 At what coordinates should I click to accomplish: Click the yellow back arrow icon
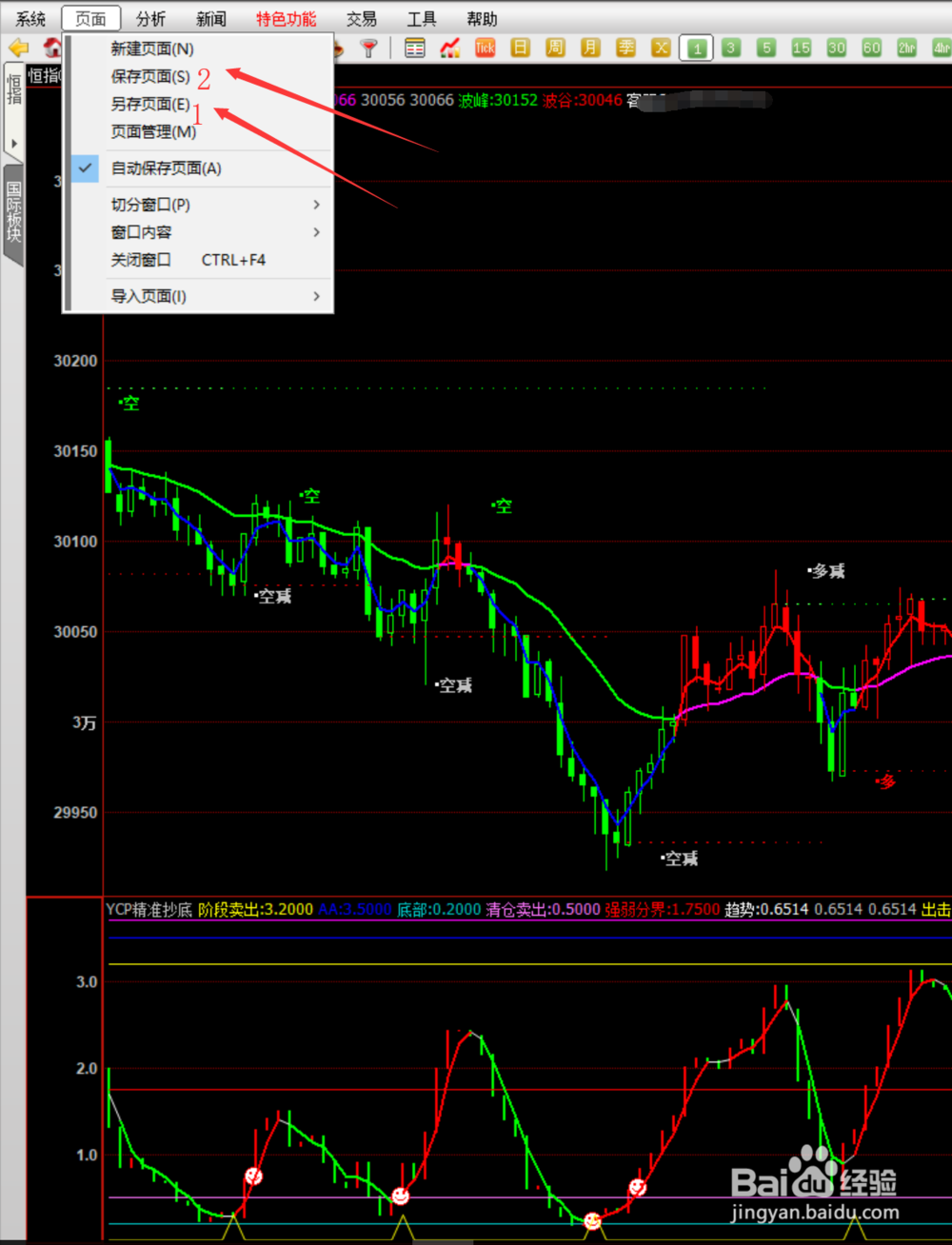[18, 48]
